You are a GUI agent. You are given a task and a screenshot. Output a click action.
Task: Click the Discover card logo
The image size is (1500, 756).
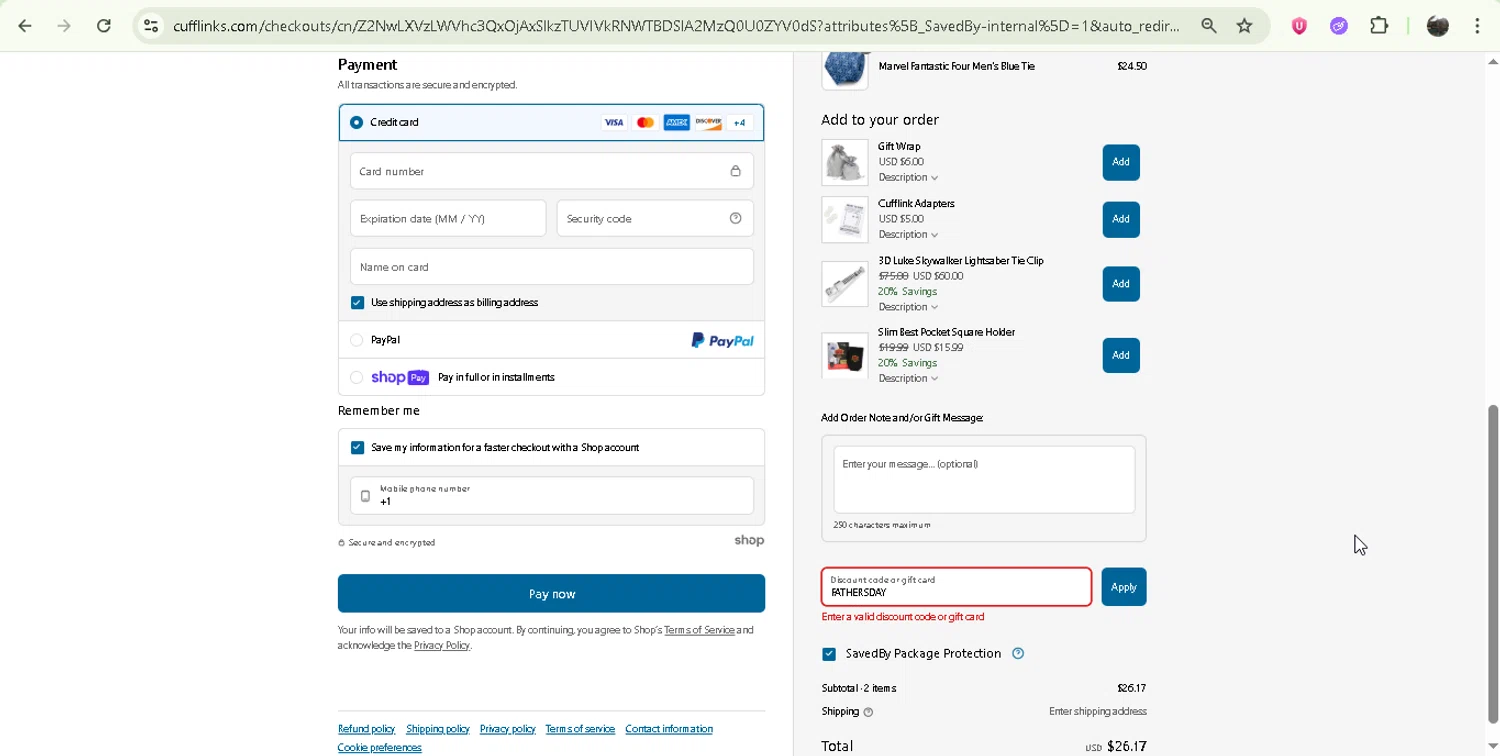tap(708, 123)
